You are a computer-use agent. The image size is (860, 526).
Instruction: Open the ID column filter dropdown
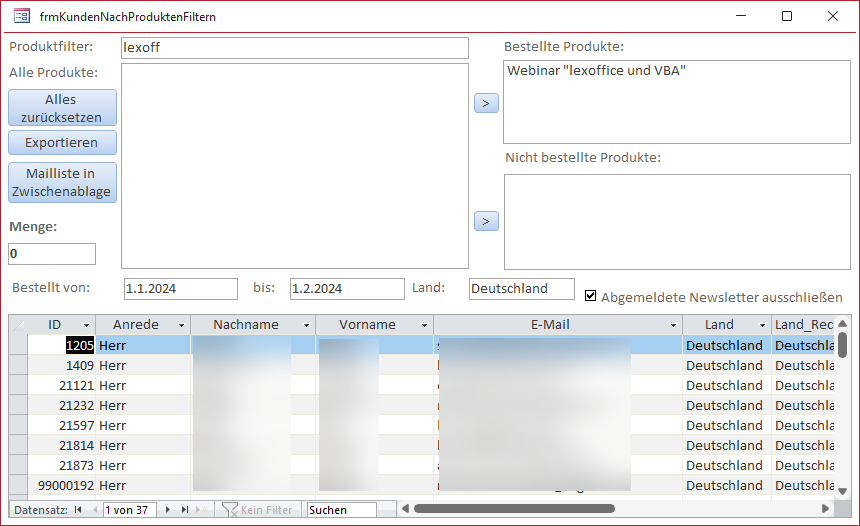point(86,325)
